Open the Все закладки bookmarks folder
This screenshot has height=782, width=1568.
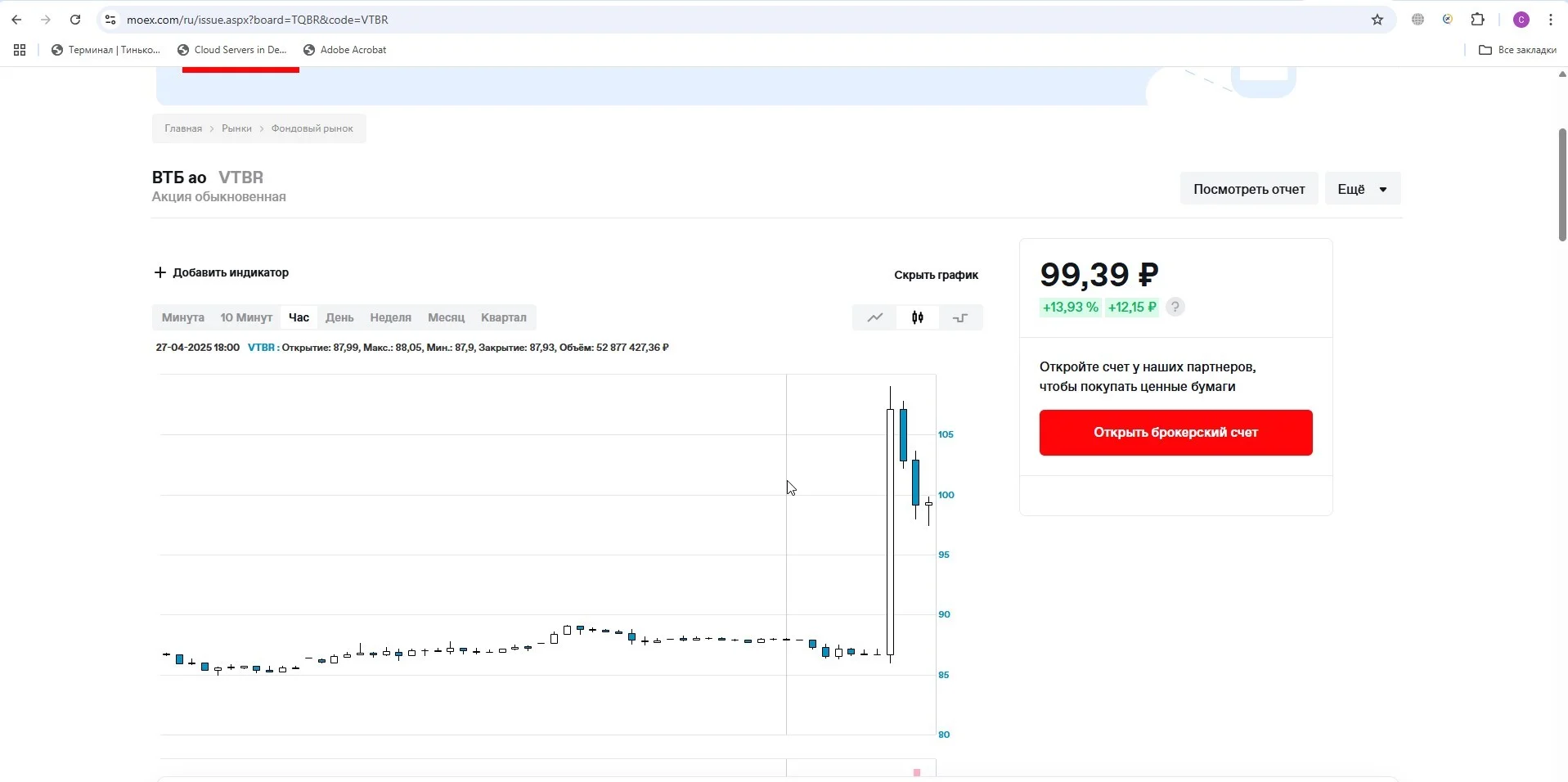point(1517,50)
